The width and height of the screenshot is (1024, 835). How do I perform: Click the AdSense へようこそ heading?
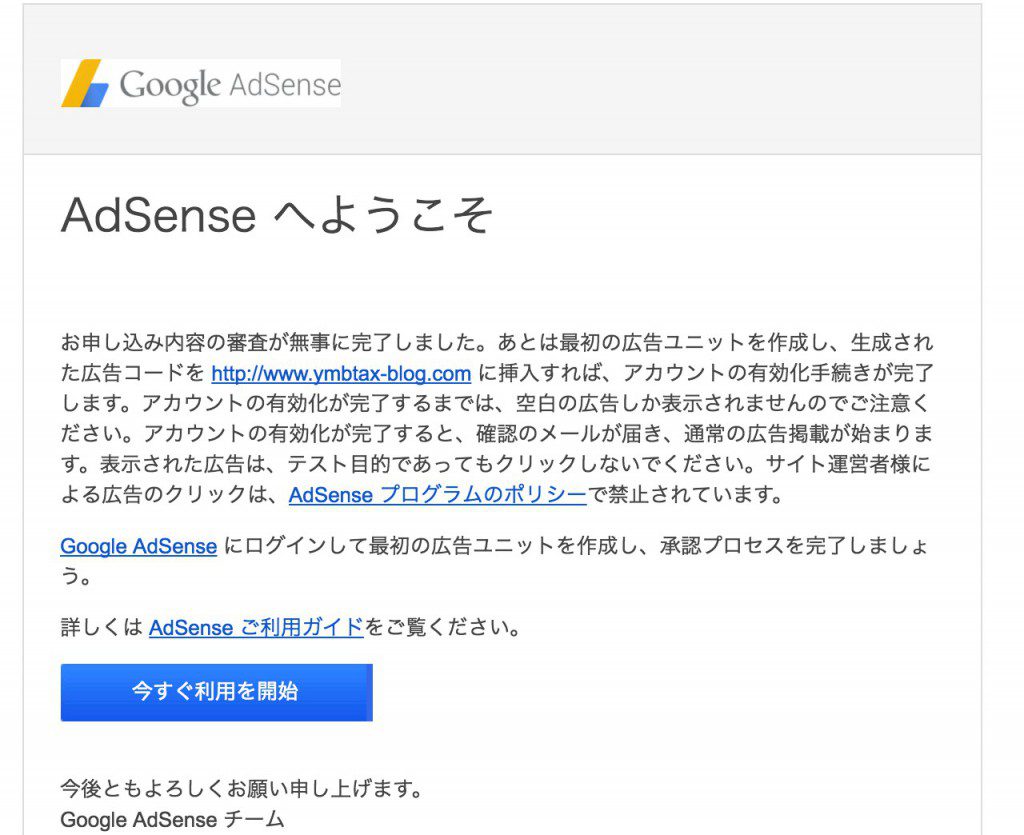point(277,215)
